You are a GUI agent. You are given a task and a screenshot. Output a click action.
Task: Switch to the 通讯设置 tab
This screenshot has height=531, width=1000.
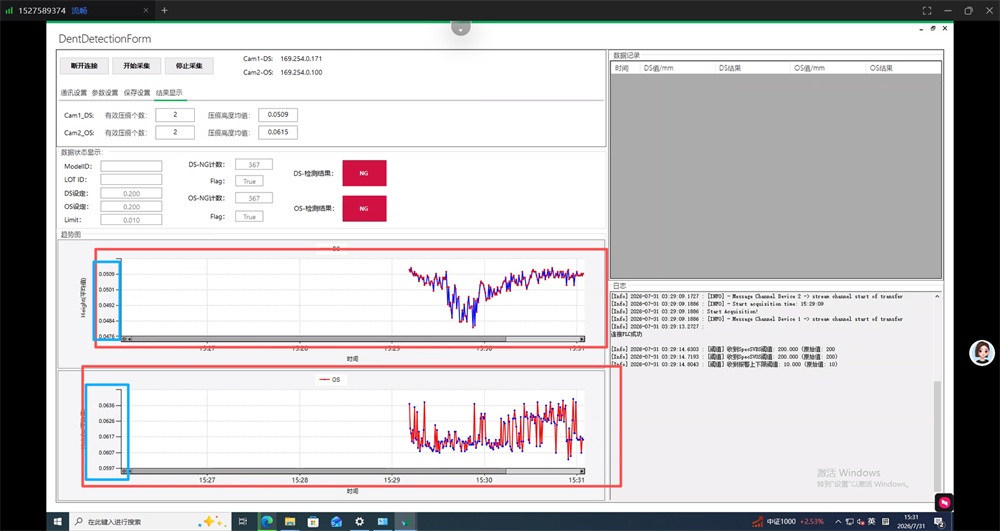tap(73, 92)
